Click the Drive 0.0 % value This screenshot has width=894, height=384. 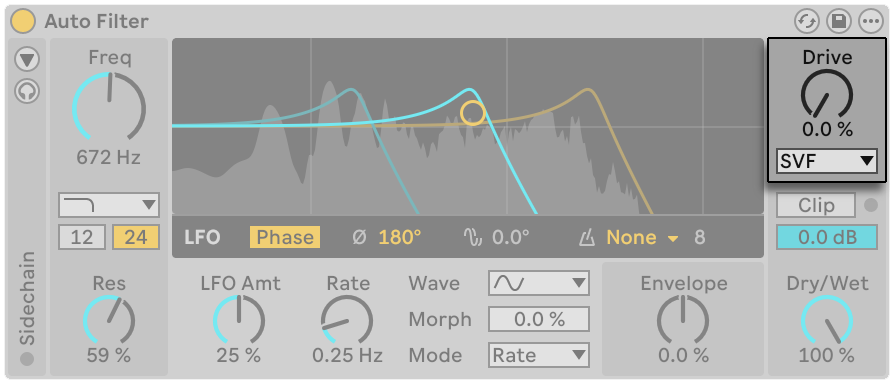(x=827, y=130)
